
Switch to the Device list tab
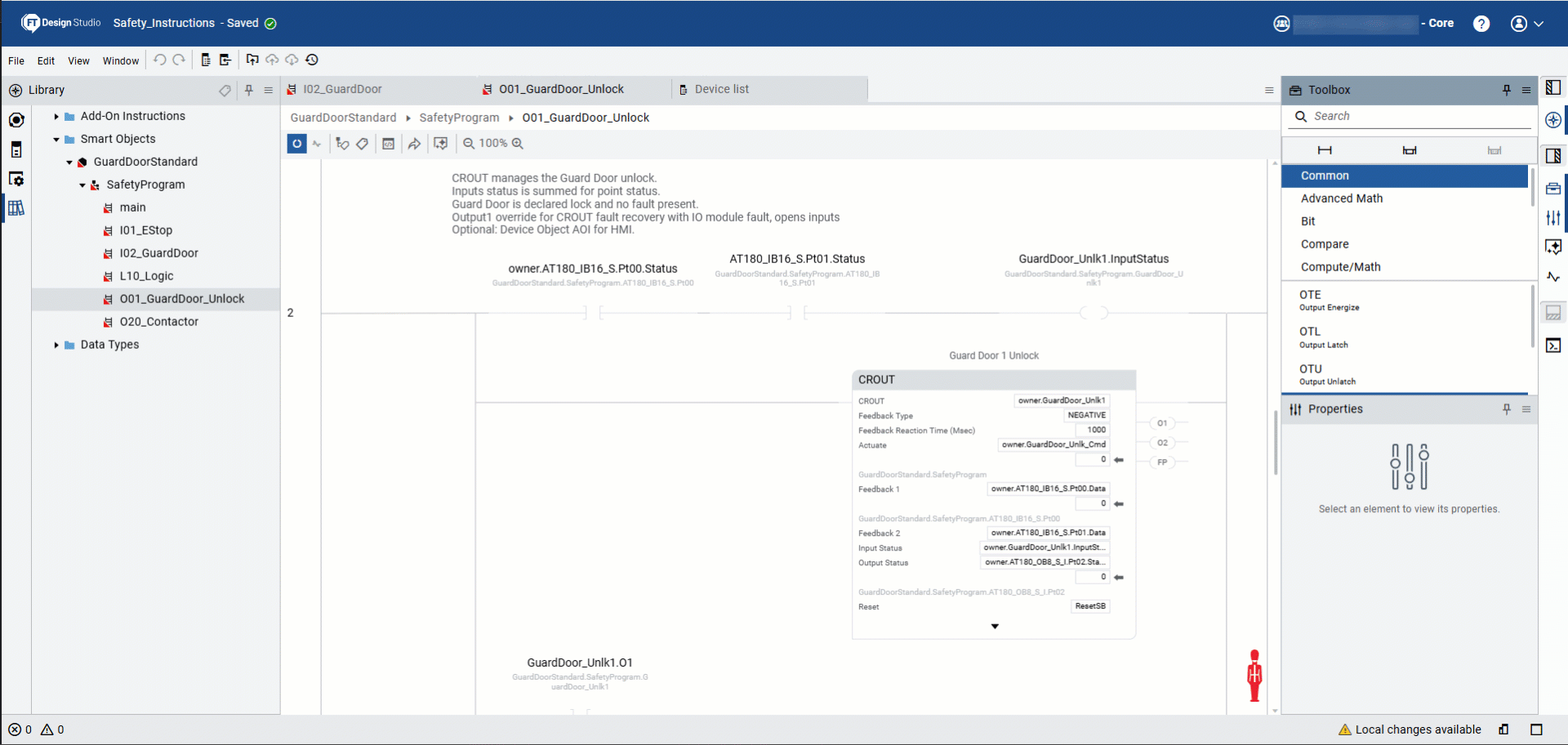(x=723, y=88)
